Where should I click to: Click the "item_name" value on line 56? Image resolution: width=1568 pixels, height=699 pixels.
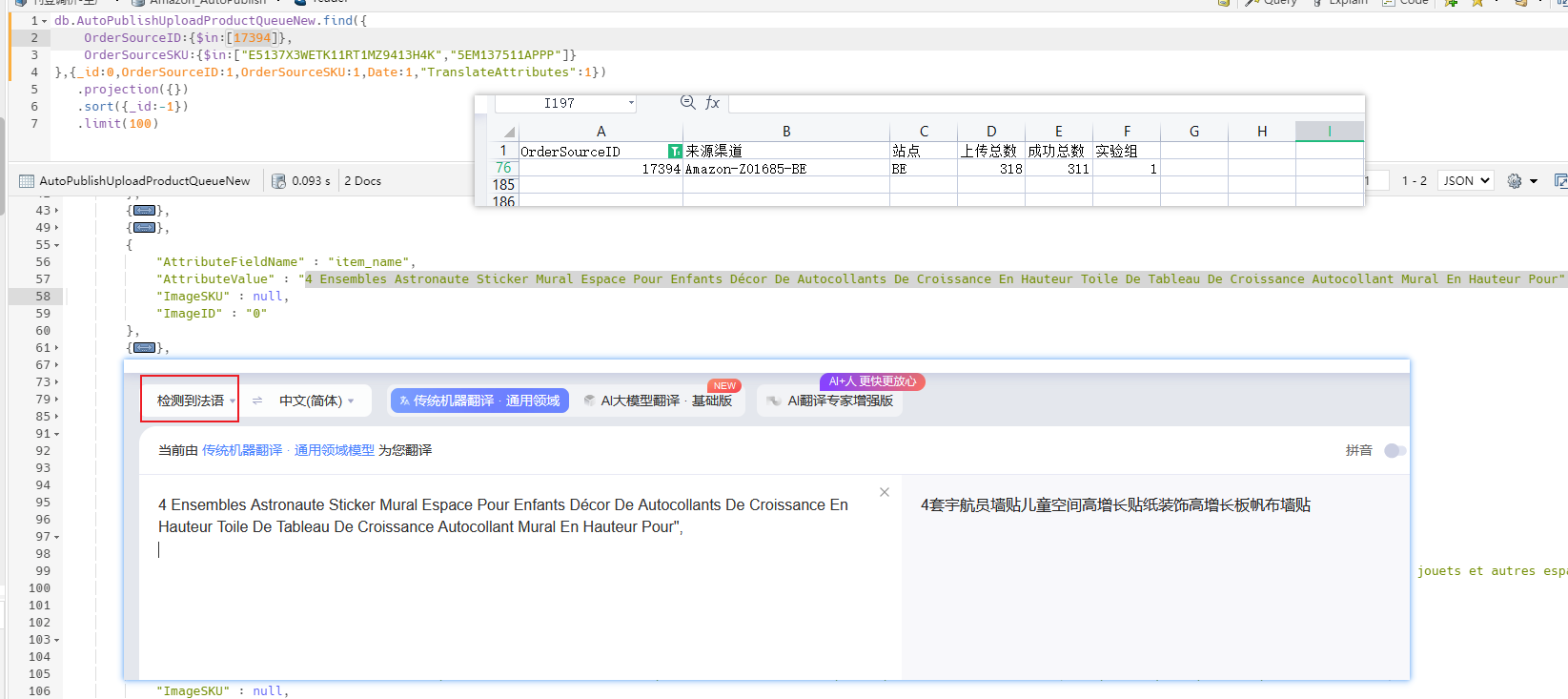[371, 262]
